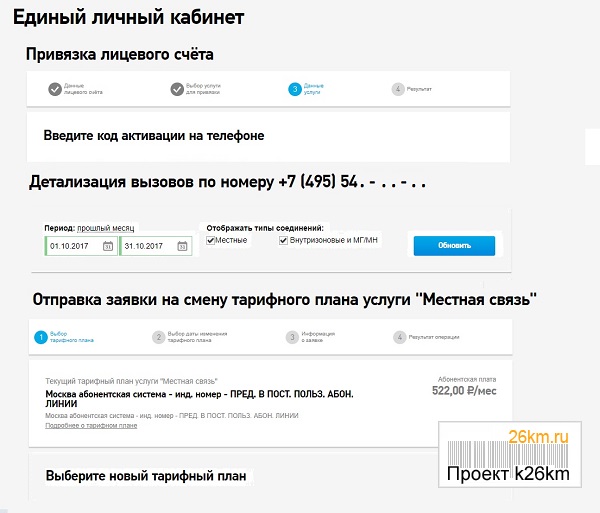This screenshot has width=600, height=513.
Task: Click the start date field 01.10.2017
Action: (x=81, y=246)
